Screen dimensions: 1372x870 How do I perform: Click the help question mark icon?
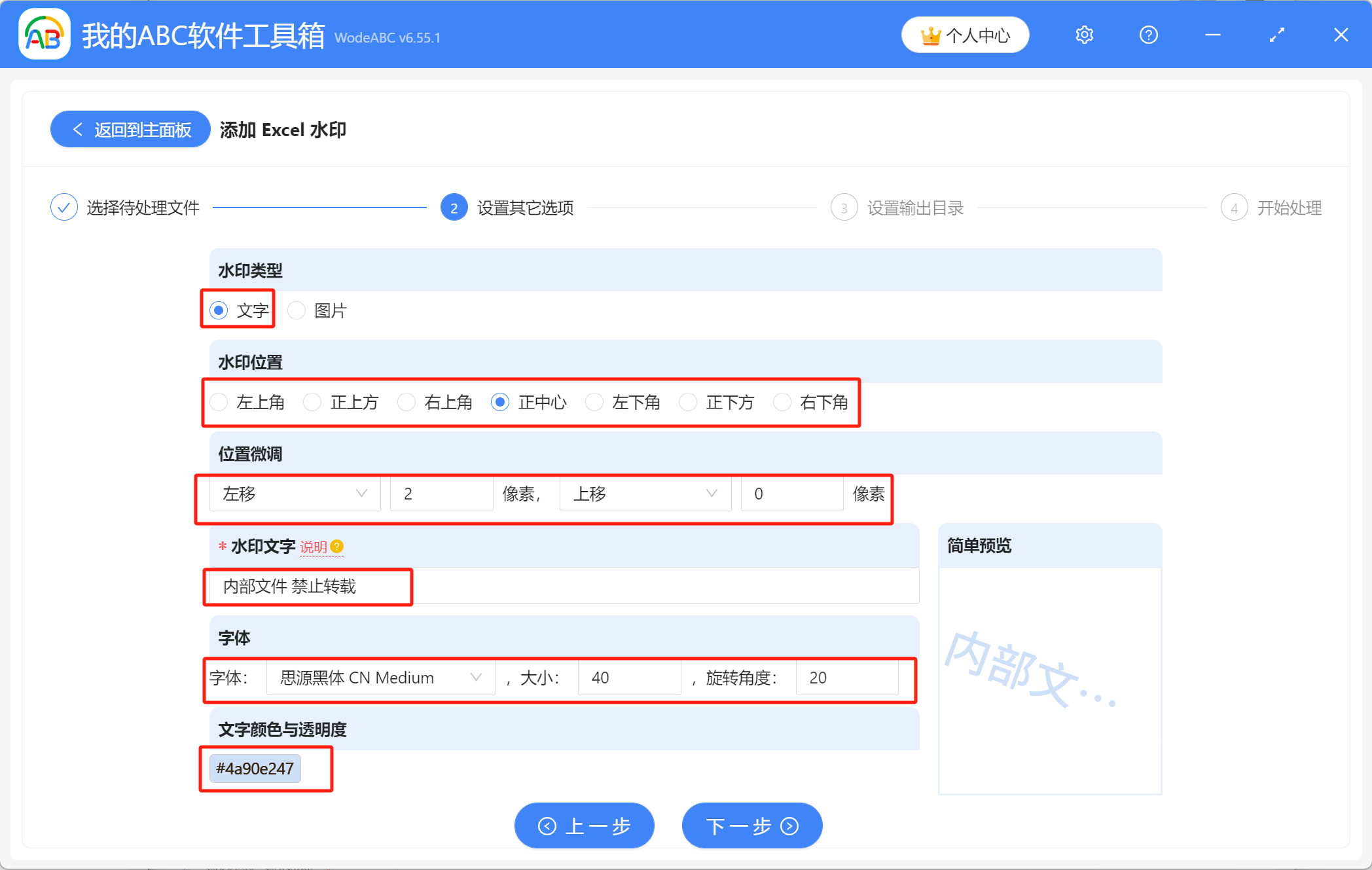(x=1148, y=35)
